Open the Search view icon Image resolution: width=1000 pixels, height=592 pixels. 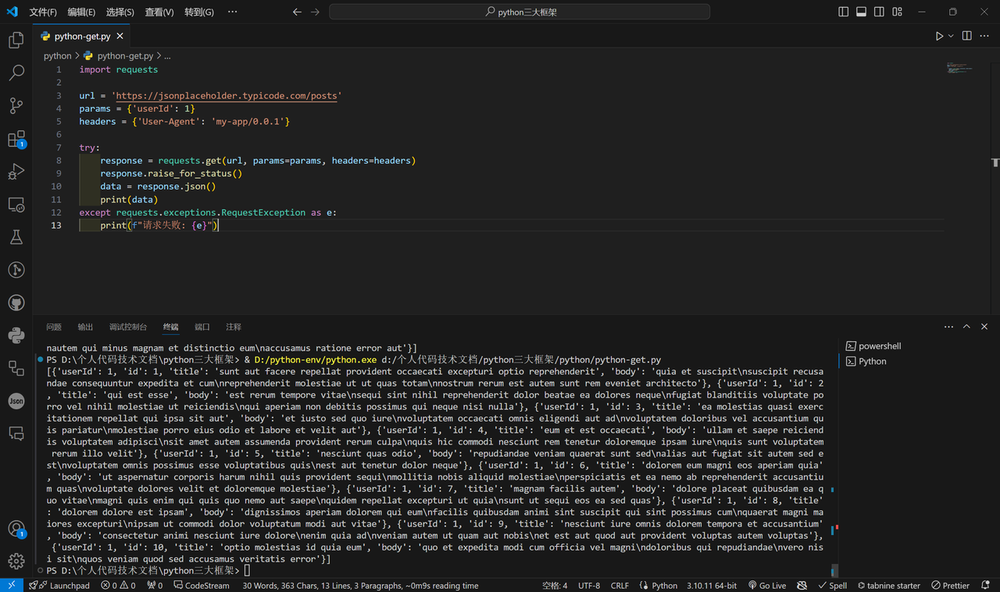click(16, 73)
